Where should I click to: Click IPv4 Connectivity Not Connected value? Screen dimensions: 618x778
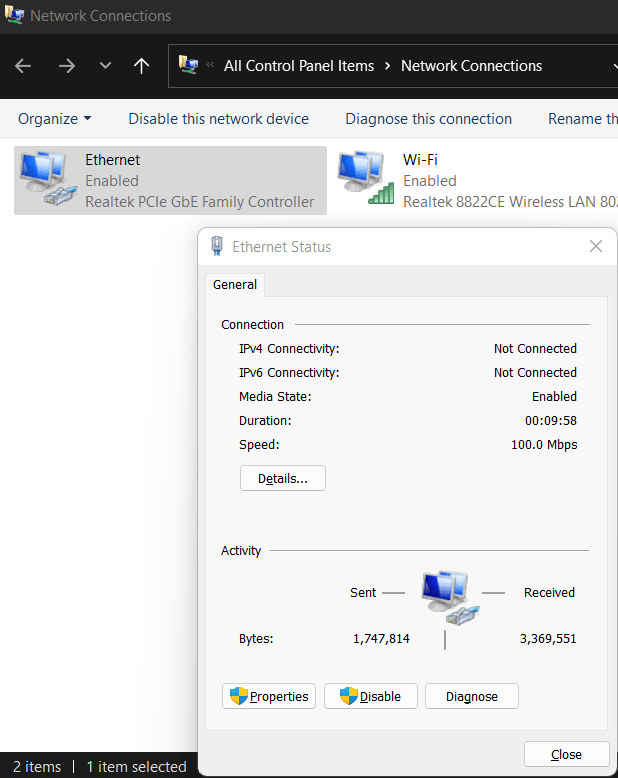click(535, 349)
